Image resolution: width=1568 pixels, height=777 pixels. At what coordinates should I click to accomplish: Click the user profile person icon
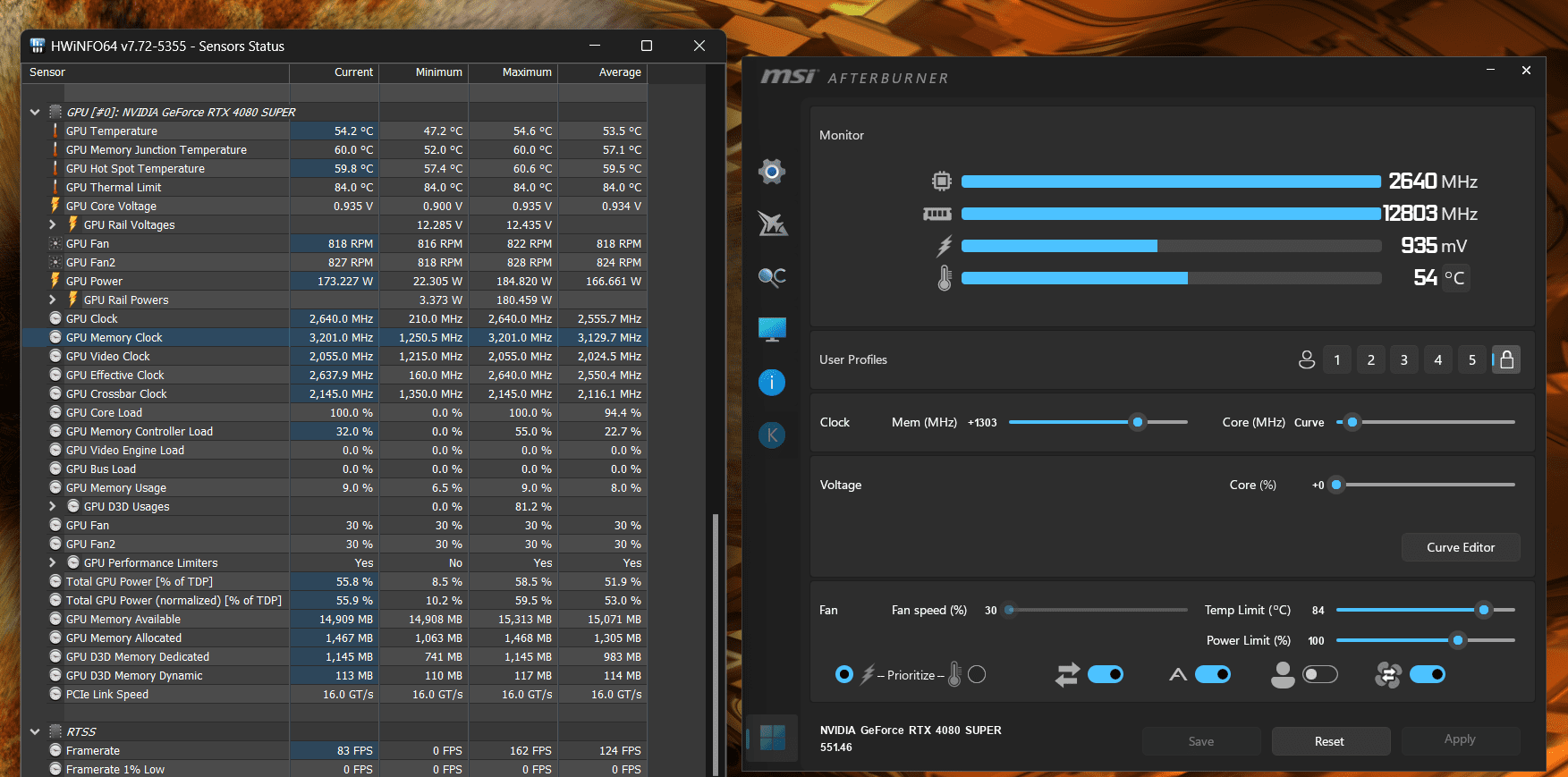[x=1307, y=359]
